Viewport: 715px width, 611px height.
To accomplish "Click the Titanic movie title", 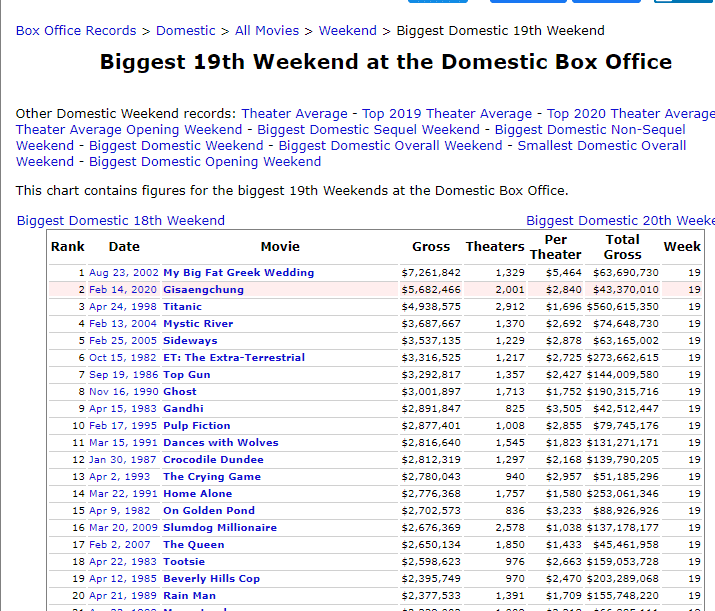I will (183, 307).
